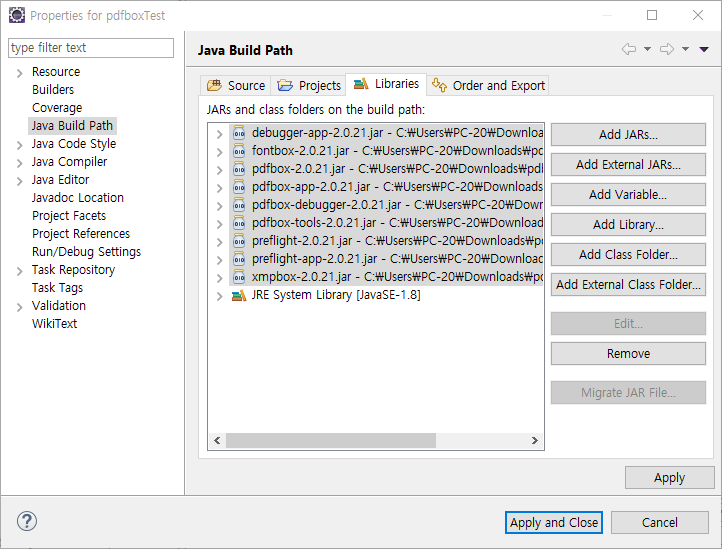Viewport: 722px width, 549px height.
Task: Select Builders in the properties tree
Action: click(x=53, y=89)
